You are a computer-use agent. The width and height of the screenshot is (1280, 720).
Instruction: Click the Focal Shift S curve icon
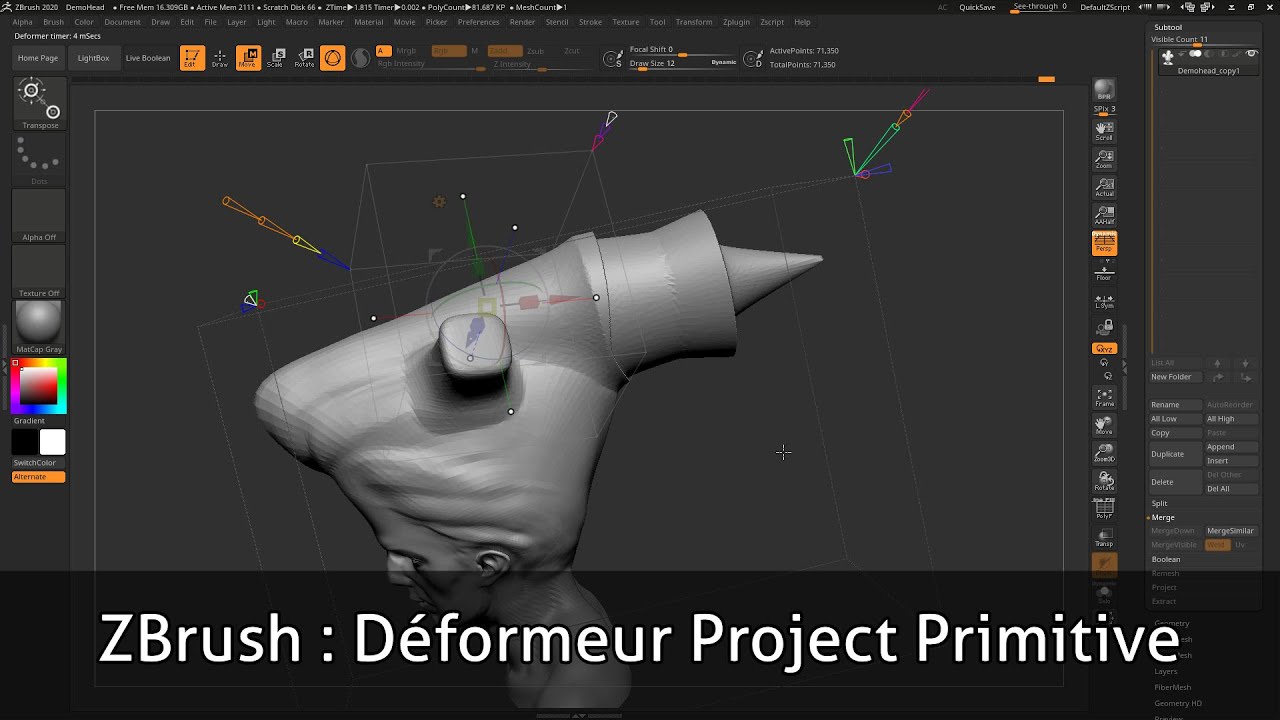(x=613, y=60)
